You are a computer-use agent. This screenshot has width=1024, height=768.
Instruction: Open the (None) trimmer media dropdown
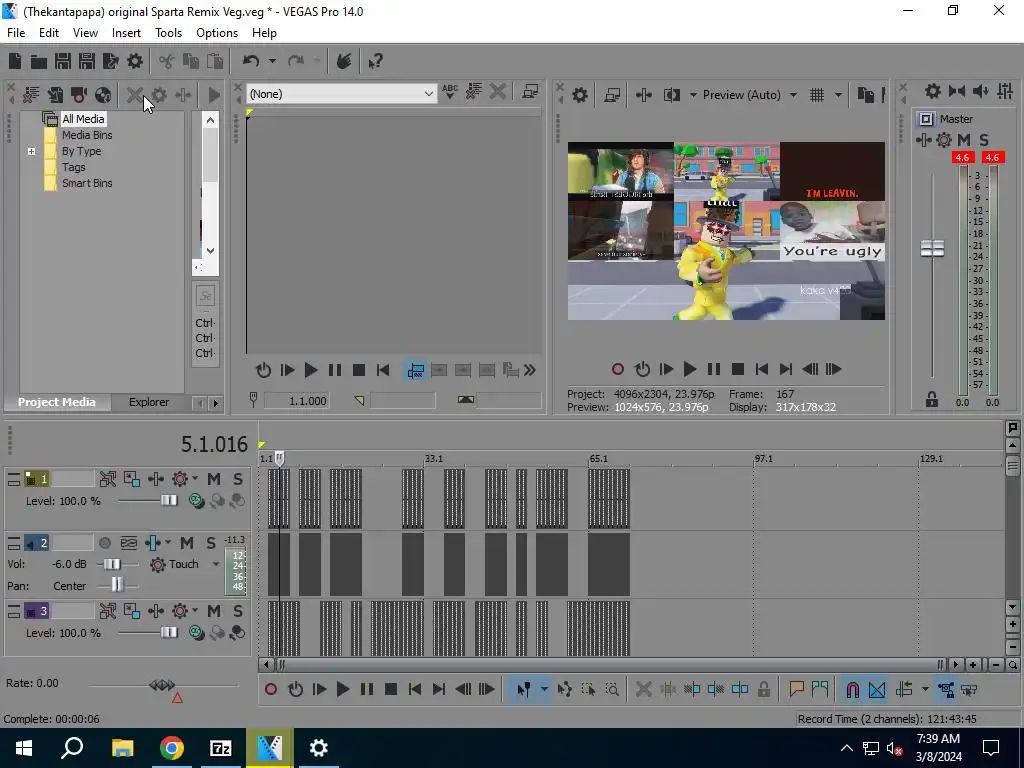tap(428, 94)
